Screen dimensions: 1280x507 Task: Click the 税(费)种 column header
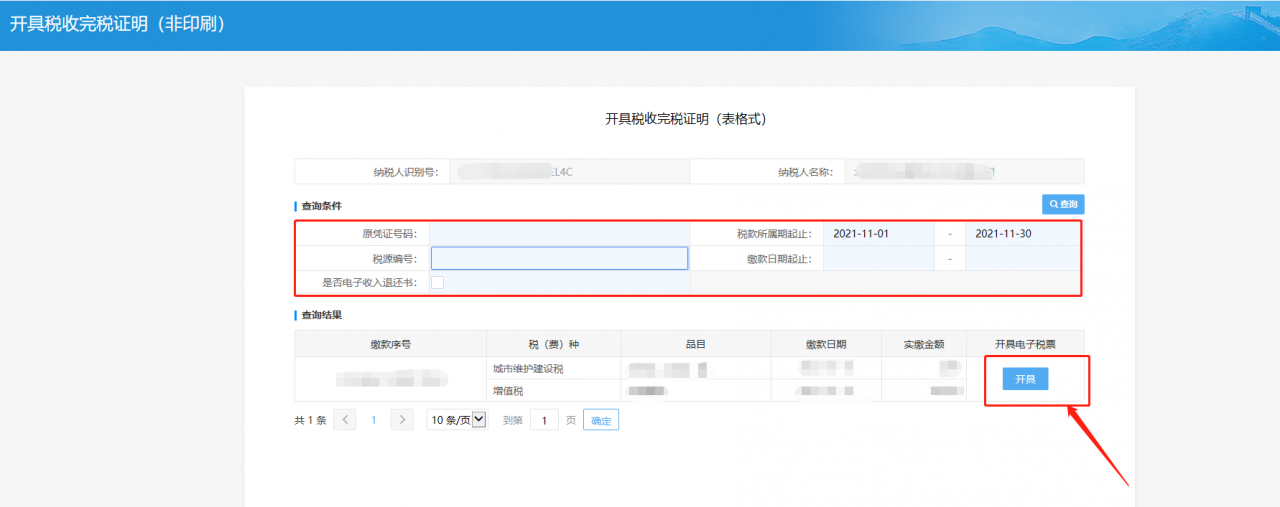click(x=553, y=344)
